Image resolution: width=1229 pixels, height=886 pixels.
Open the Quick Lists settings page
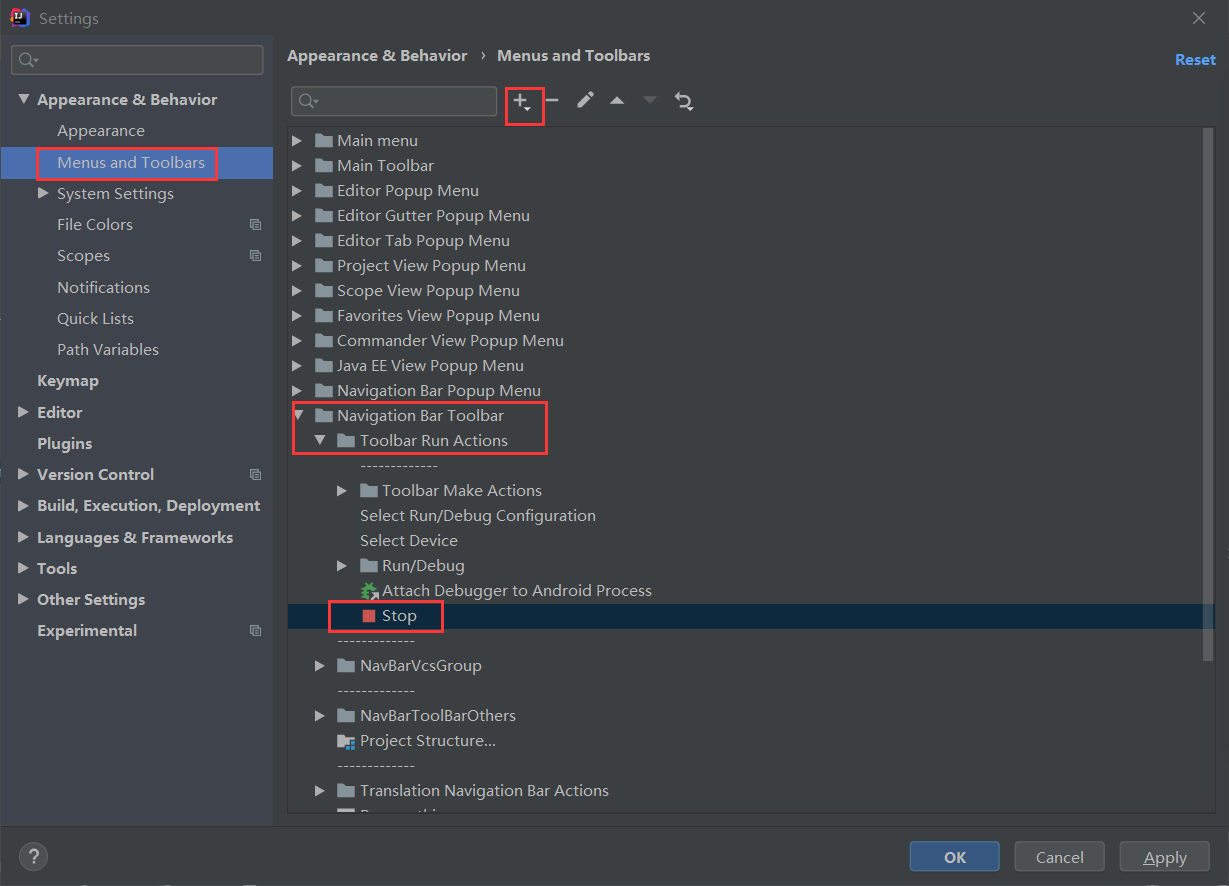pyautogui.click(x=95, y=318)
